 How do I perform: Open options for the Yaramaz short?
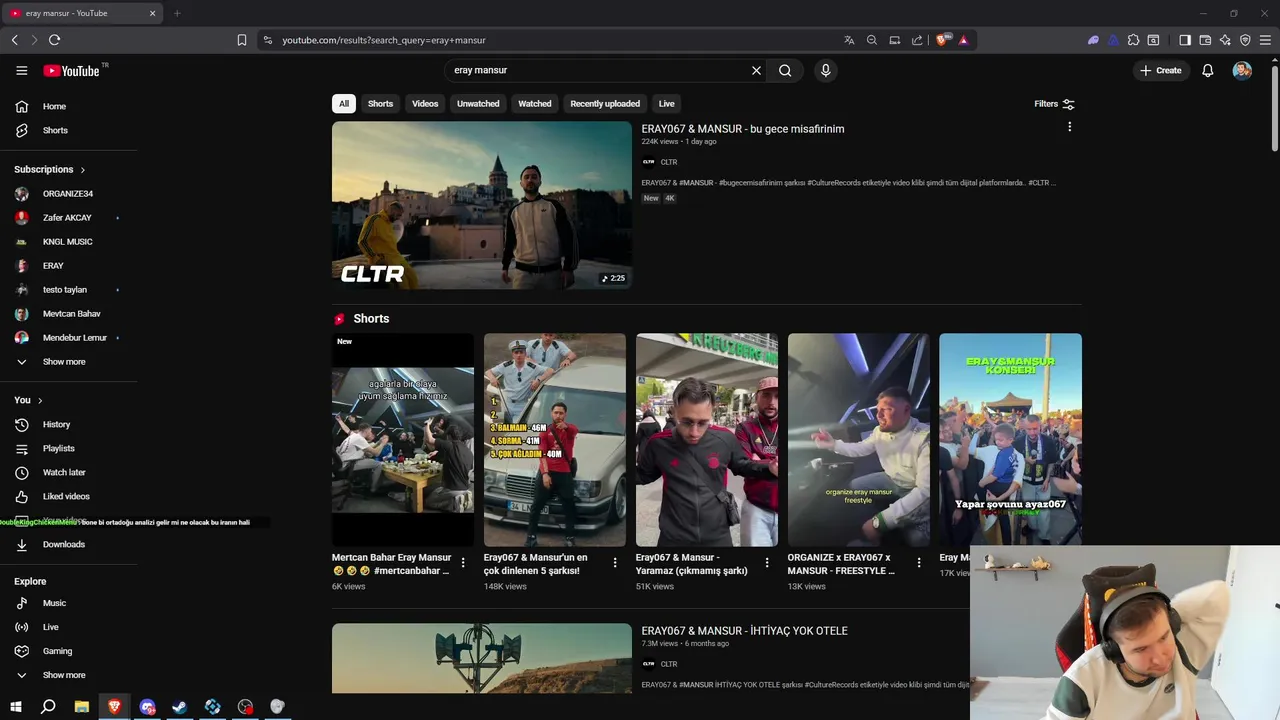[x=767, y=563]
